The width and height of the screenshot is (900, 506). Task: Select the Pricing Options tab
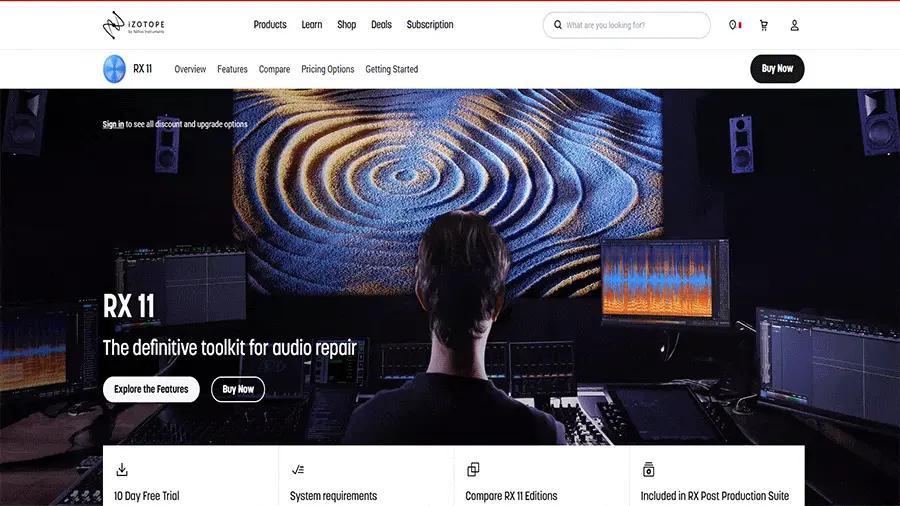(x=327, y=69)
